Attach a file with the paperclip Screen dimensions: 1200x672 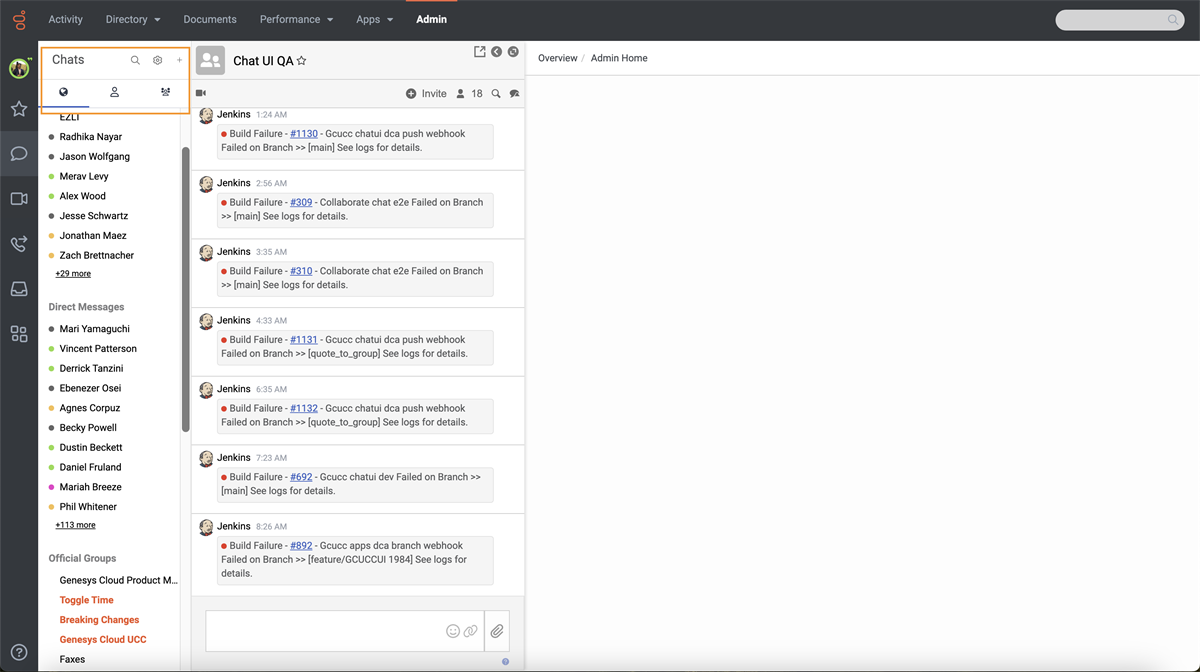pyautogui.click(x=497, y=631)
